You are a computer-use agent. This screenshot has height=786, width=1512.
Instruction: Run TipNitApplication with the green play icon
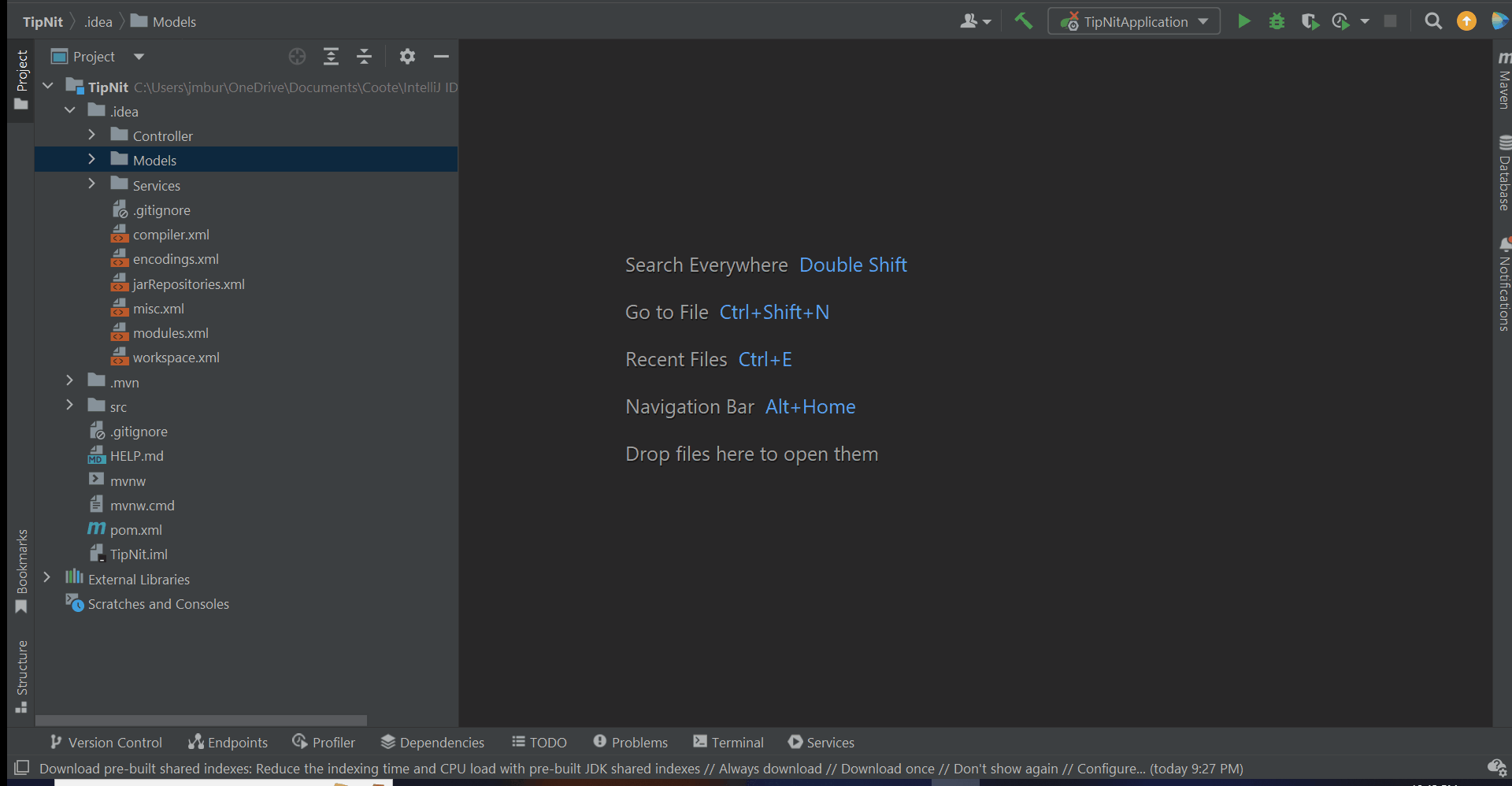(x=1244, y=21)
